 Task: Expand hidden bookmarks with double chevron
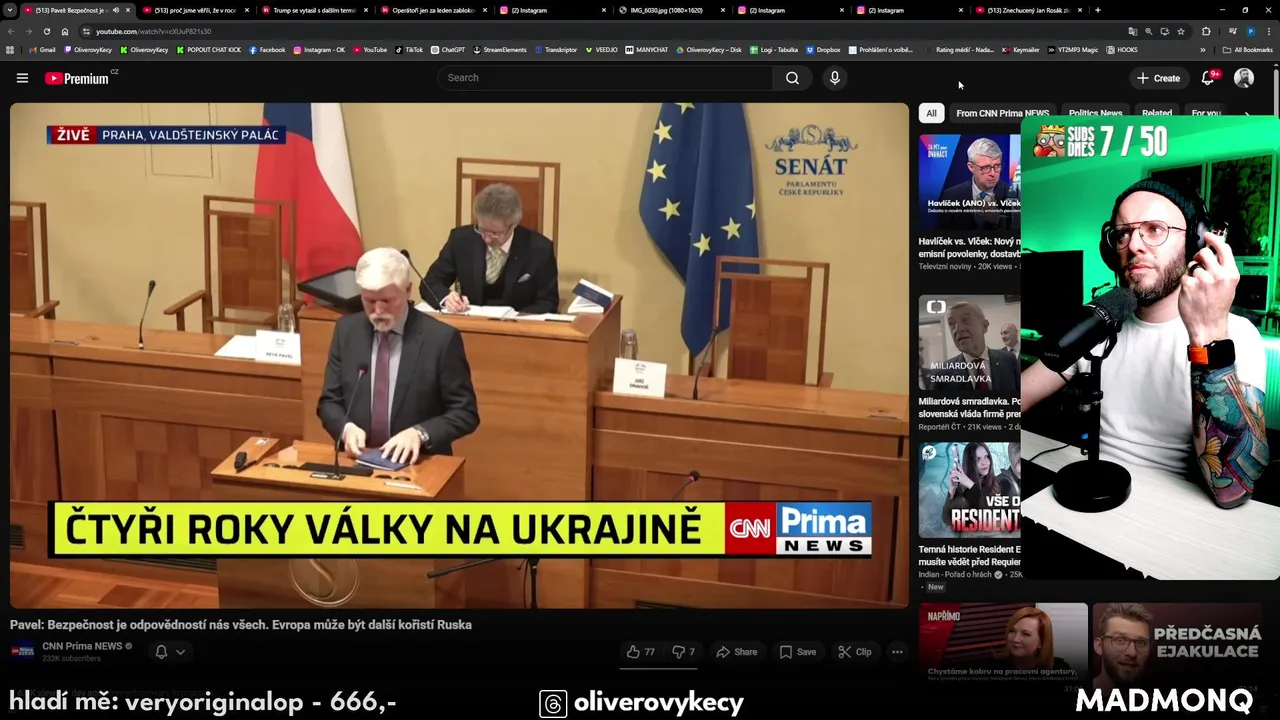pos(1203,50)
